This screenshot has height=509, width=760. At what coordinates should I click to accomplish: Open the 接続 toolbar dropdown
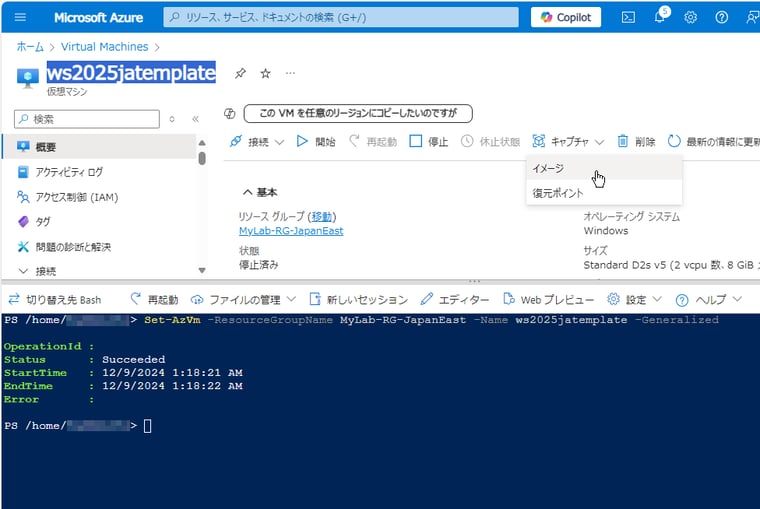coord(256,142)
